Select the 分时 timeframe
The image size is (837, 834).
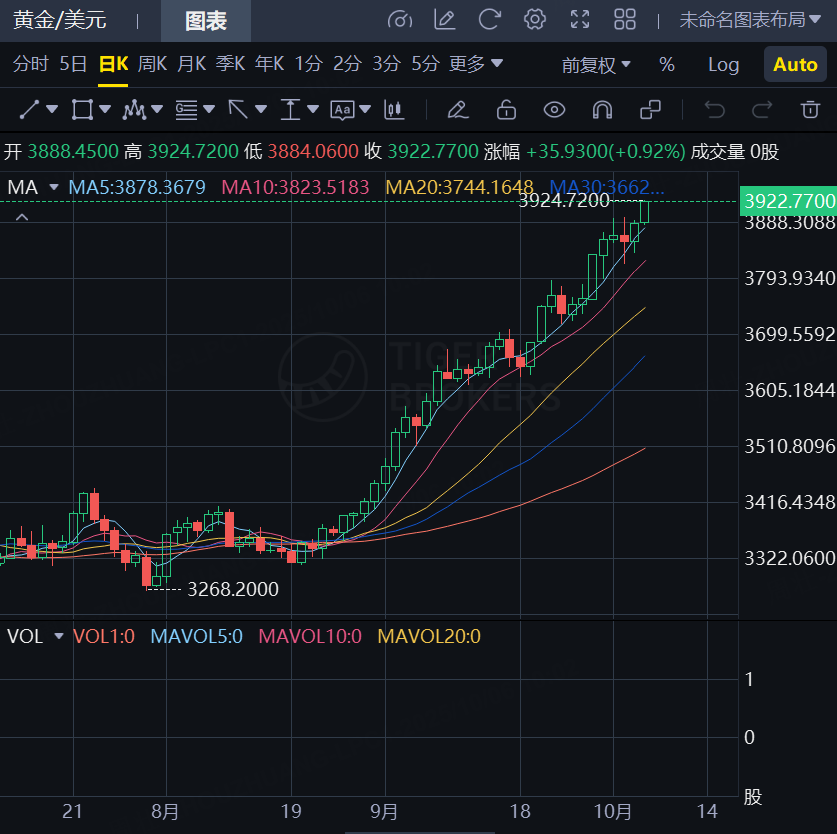click(30, 64)
